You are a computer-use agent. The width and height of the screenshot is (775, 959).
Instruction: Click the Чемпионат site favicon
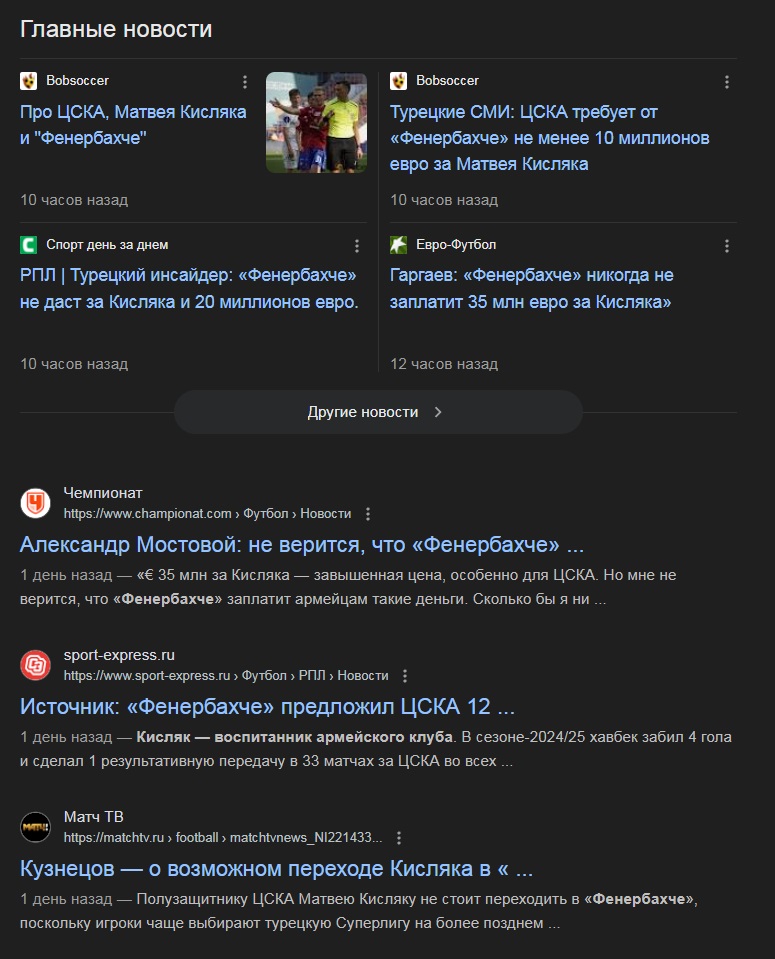coord(35,503)
